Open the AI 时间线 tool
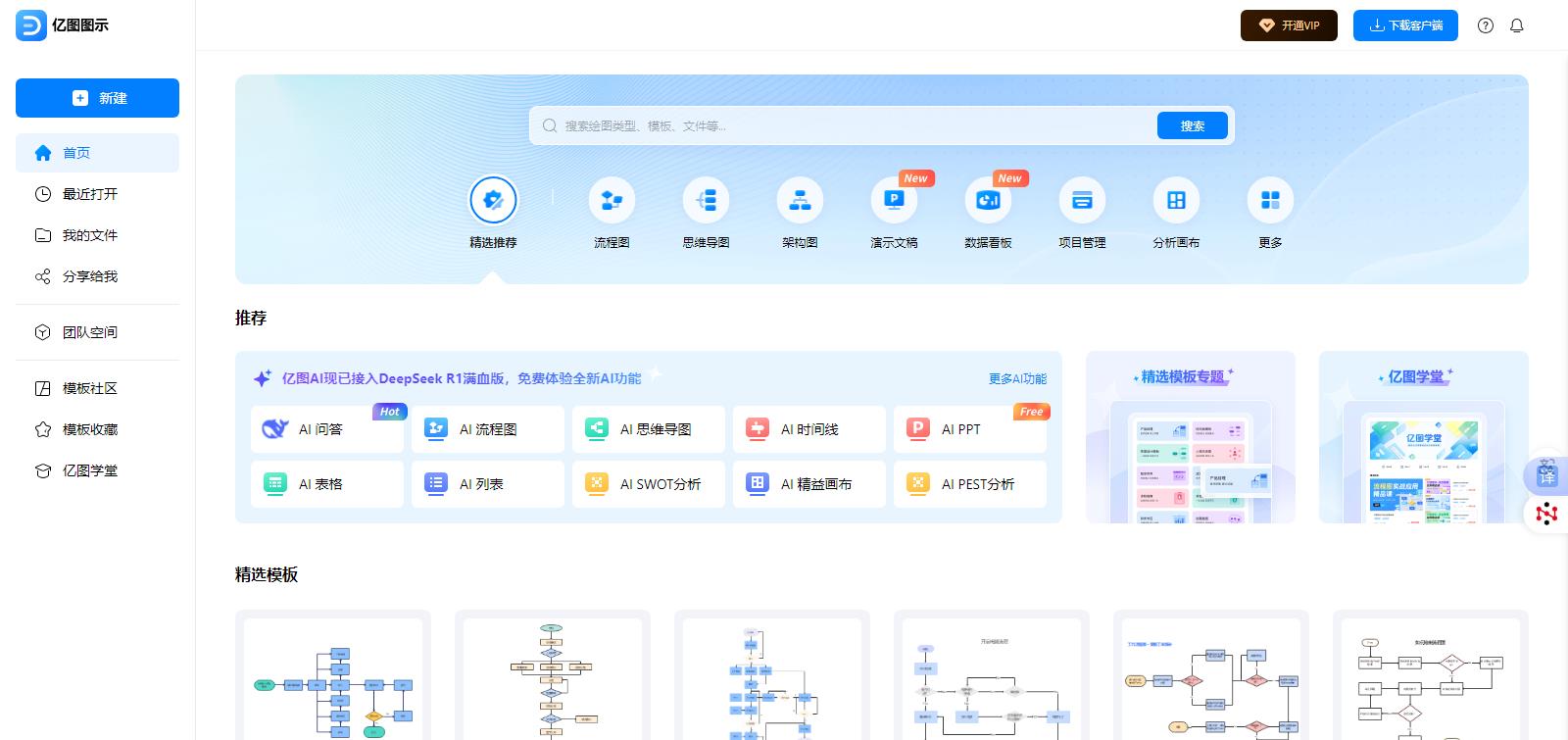The width and height of the screenshot is (1568, 740). [809, 429]
